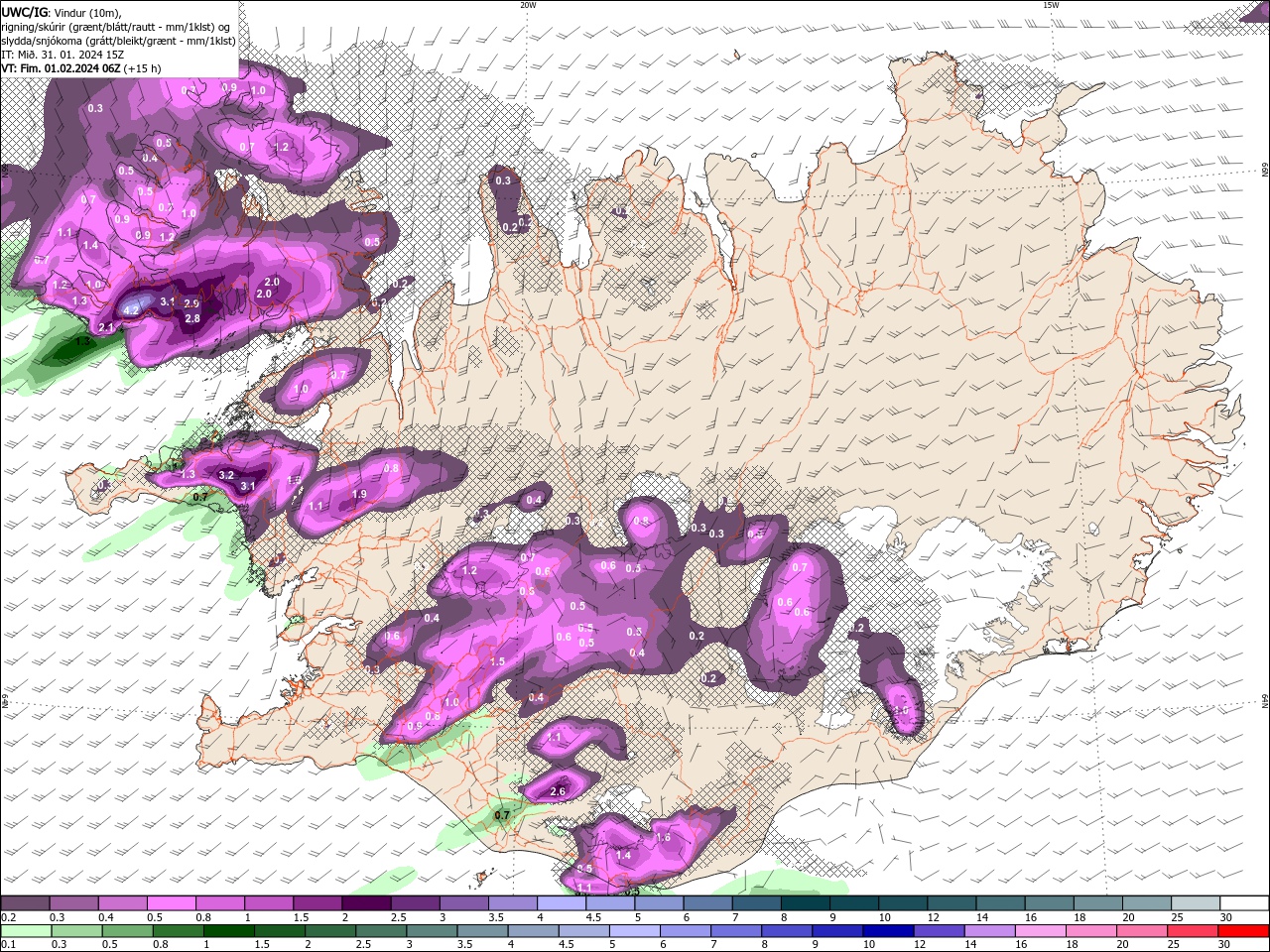Click the blue rain swatch between 7 and 8
1270x952 pixels.
tap(736, 931)
